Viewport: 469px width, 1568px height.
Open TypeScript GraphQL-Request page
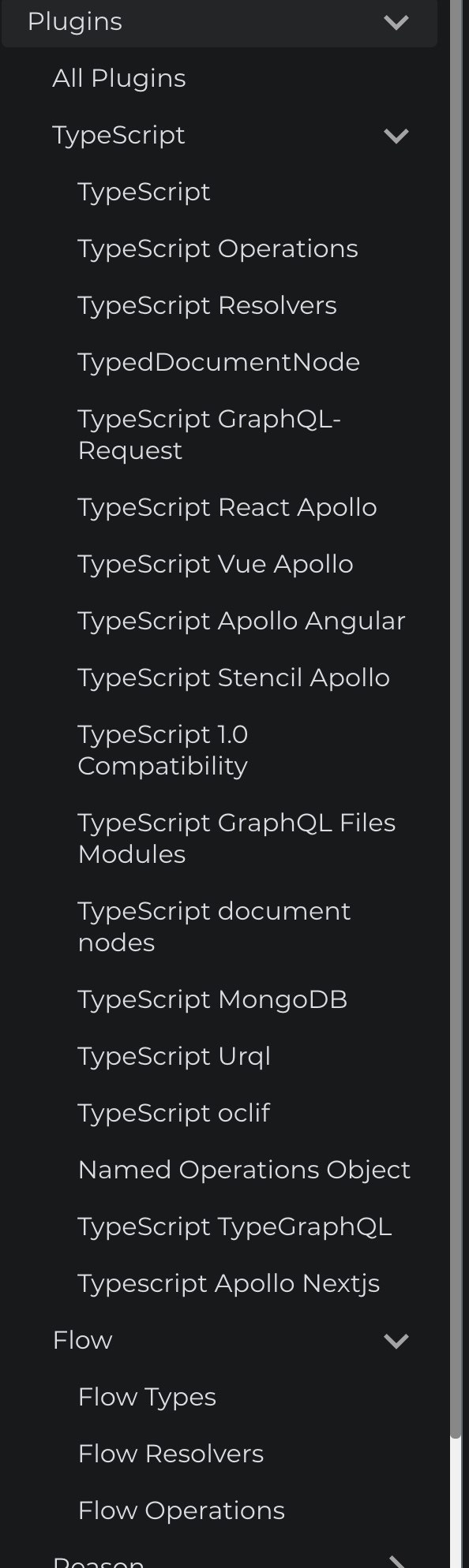tap(209, 435)
